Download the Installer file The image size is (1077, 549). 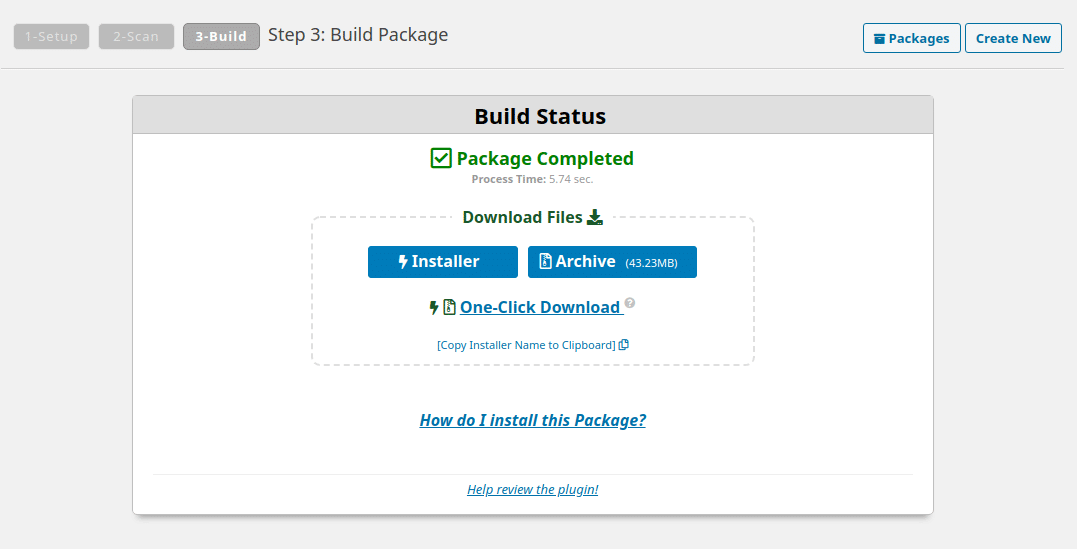point(443,262)
